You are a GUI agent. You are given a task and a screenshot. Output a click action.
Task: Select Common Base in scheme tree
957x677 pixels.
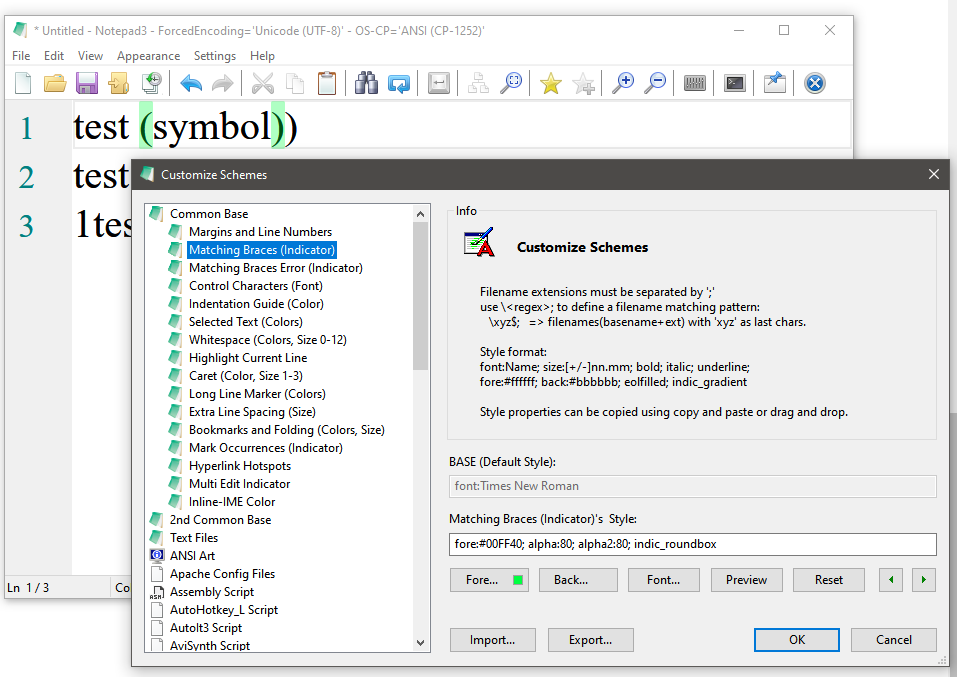209,214
